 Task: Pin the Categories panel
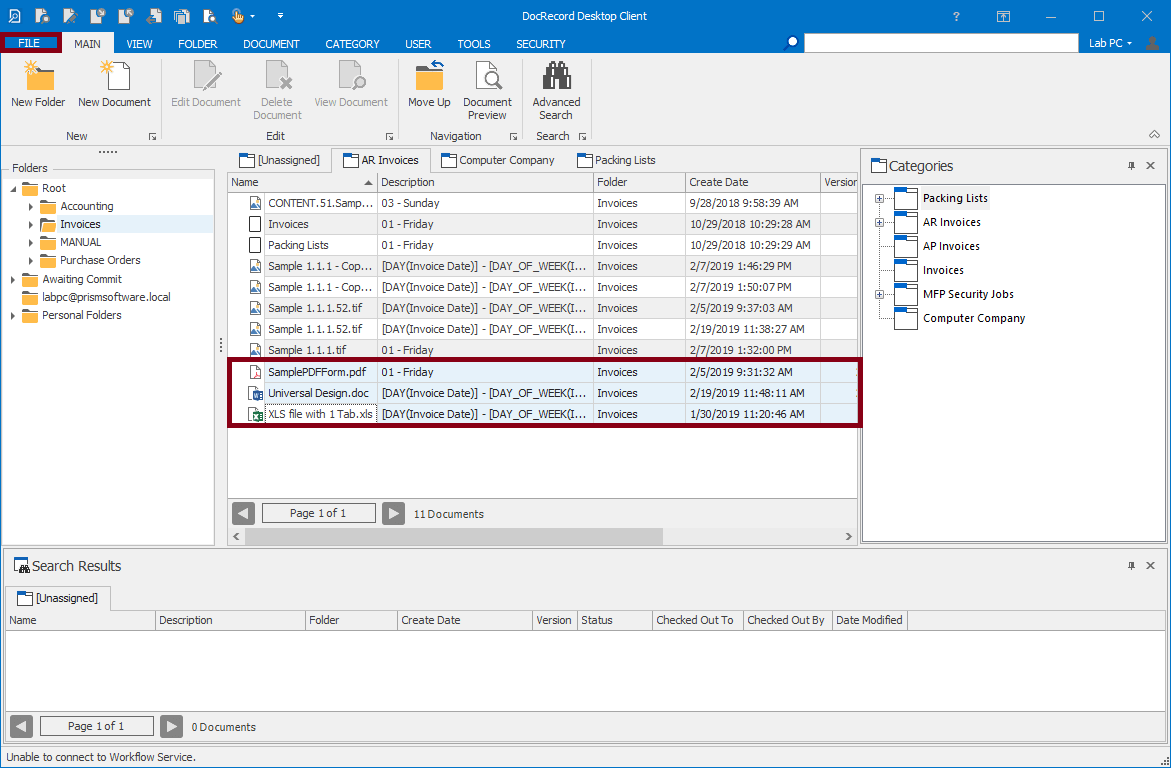pos(1131,166)
